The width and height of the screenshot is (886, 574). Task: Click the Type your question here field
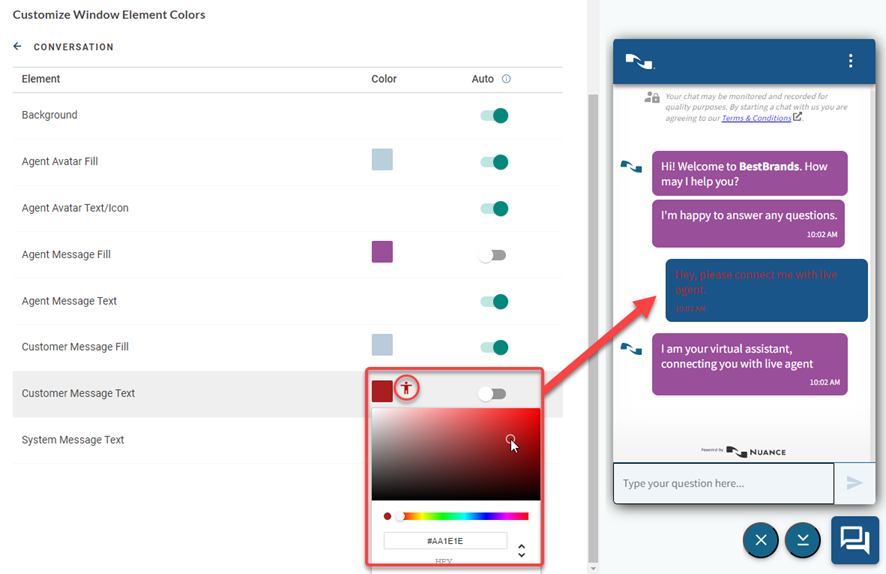[723, 483]
